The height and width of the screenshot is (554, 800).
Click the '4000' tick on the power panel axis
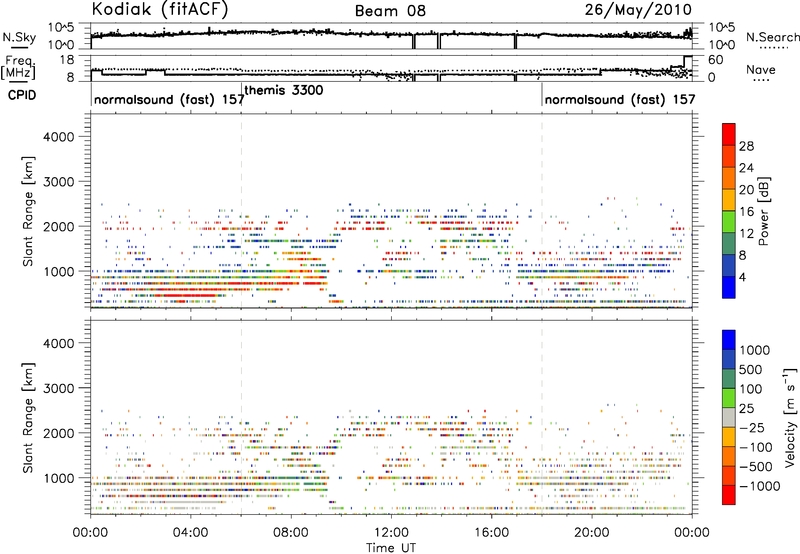click(x=59, y=137)
